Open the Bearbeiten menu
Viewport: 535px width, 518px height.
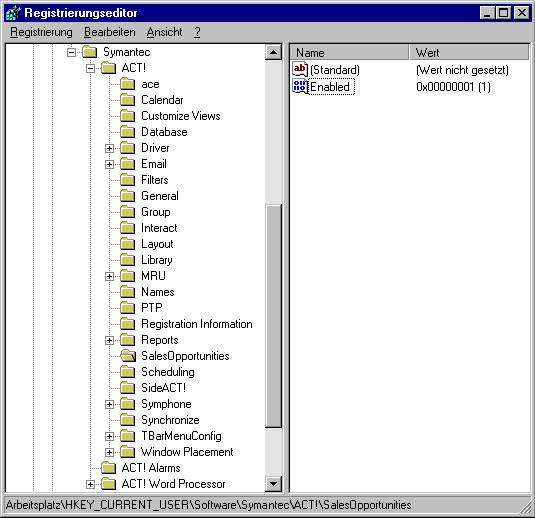[x=110, y=32]
